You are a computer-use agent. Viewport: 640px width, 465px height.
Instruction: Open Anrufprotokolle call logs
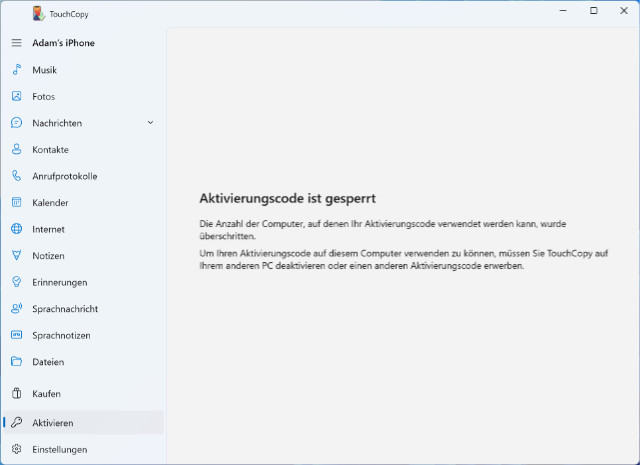(x=83, y=176)
